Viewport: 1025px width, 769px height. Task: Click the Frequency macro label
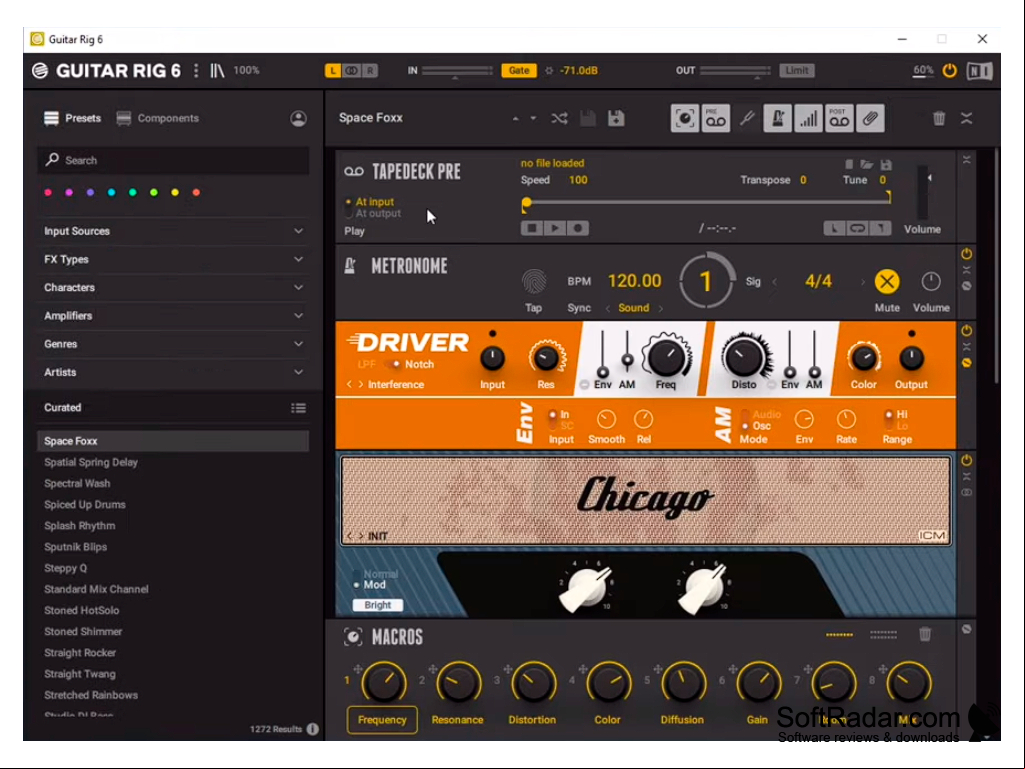click(382, 719)
